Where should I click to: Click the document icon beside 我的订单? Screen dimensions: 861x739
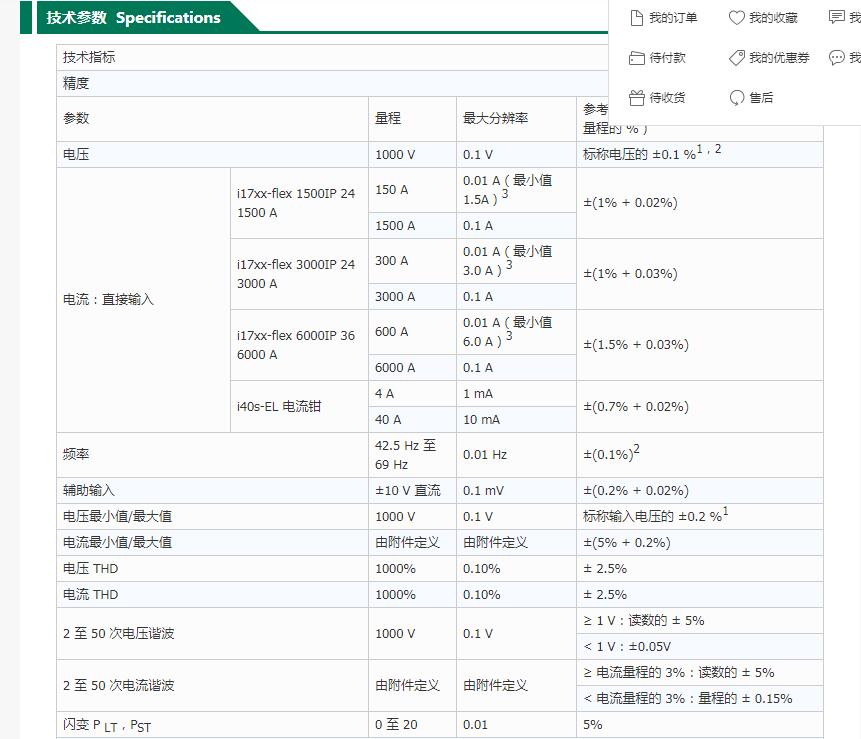(x=636, y=18)
